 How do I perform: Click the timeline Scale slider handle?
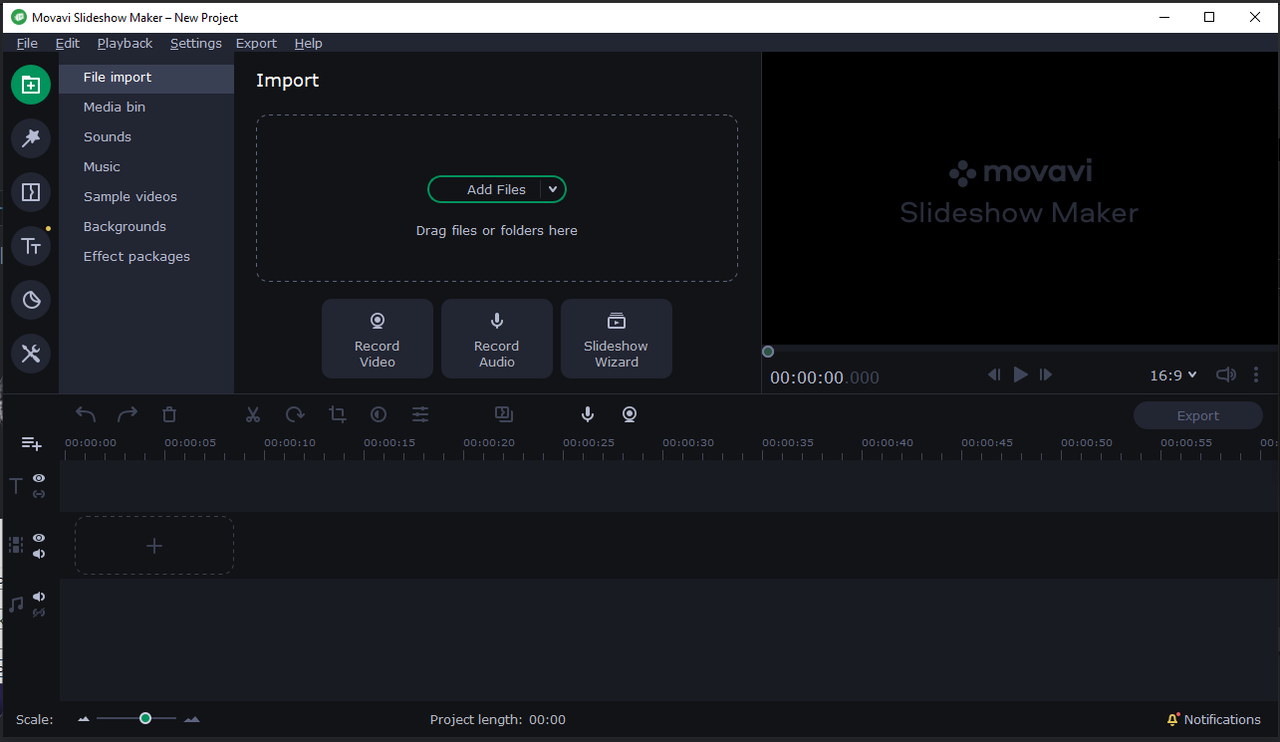click(x=145, y=719)
